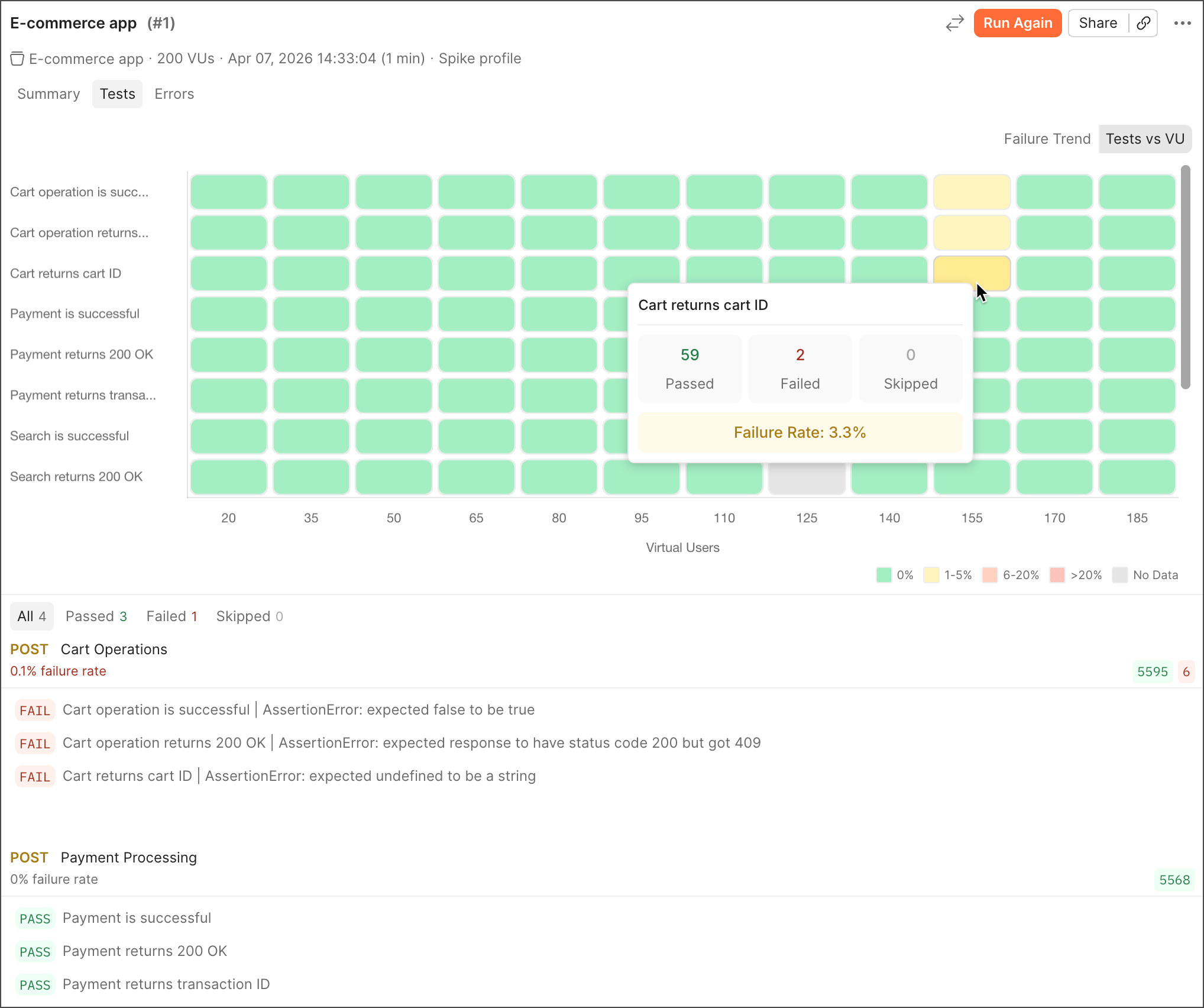1204x1008 pixels.
Task: Switch to the Failure Trend view
Action: [1047, 138]
